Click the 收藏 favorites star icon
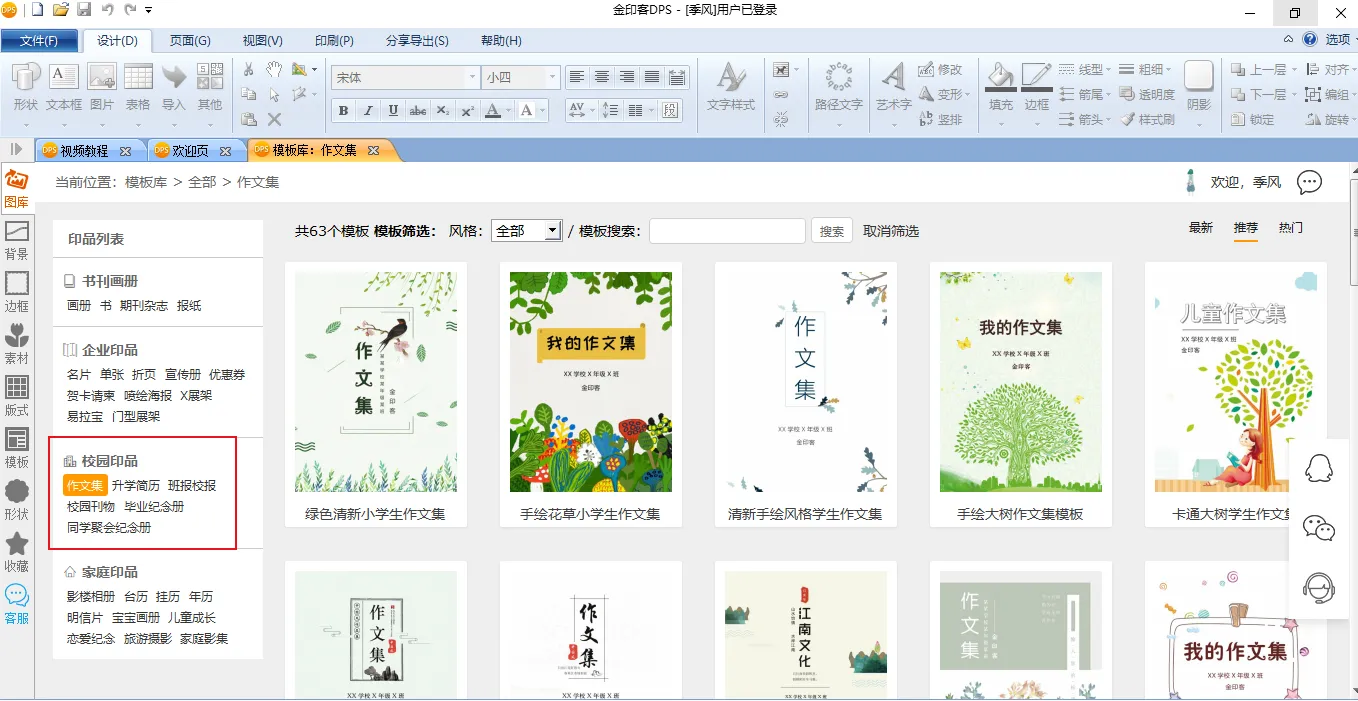Image resolution: width=1358 pixels, height=701 pixels. (x=17, y=551)
